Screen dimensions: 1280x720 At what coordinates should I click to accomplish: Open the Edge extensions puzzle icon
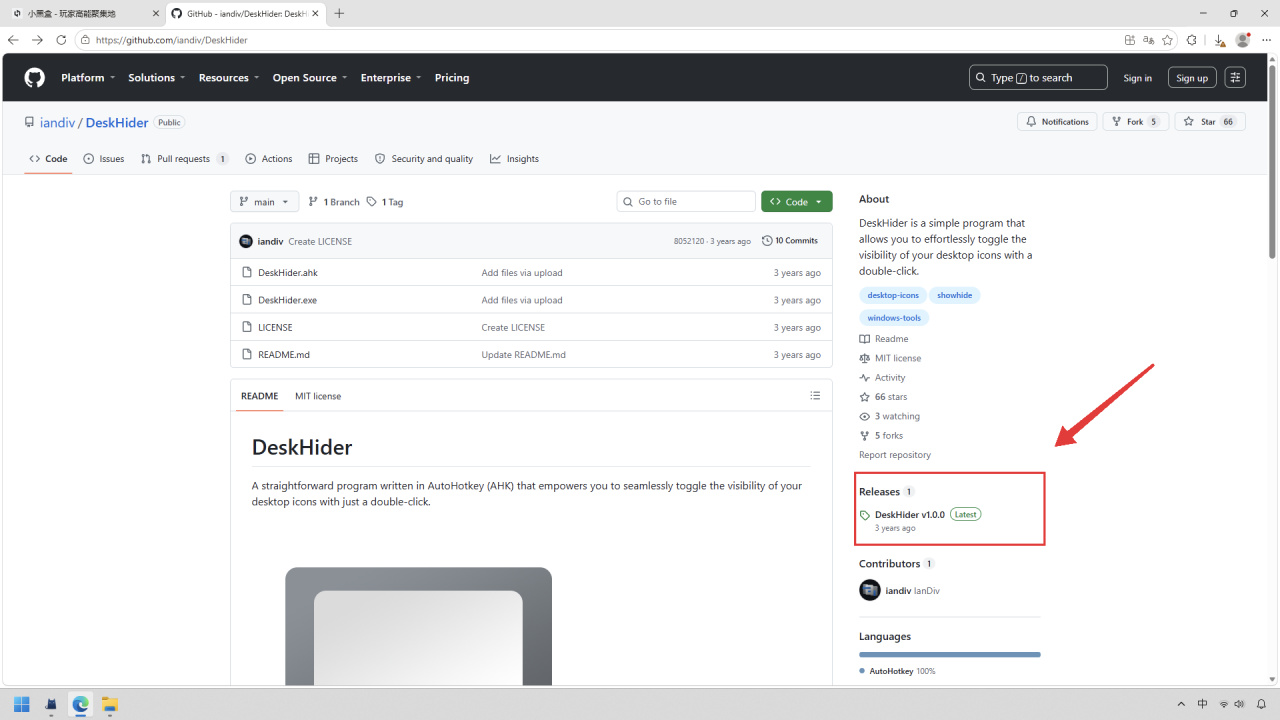1192,40
